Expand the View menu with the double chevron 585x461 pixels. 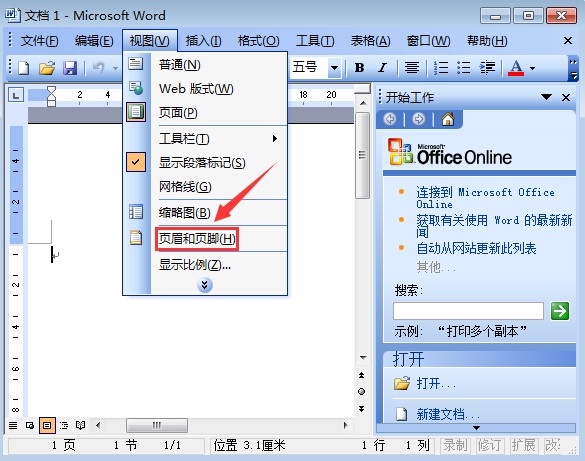[x=204, y=285]
